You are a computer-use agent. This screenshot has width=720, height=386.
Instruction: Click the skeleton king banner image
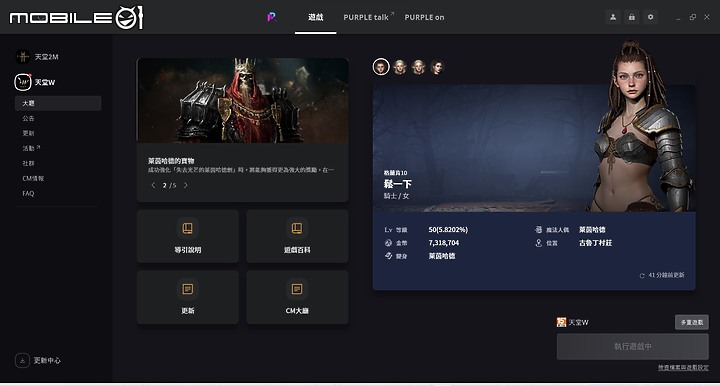pos(242,100)
